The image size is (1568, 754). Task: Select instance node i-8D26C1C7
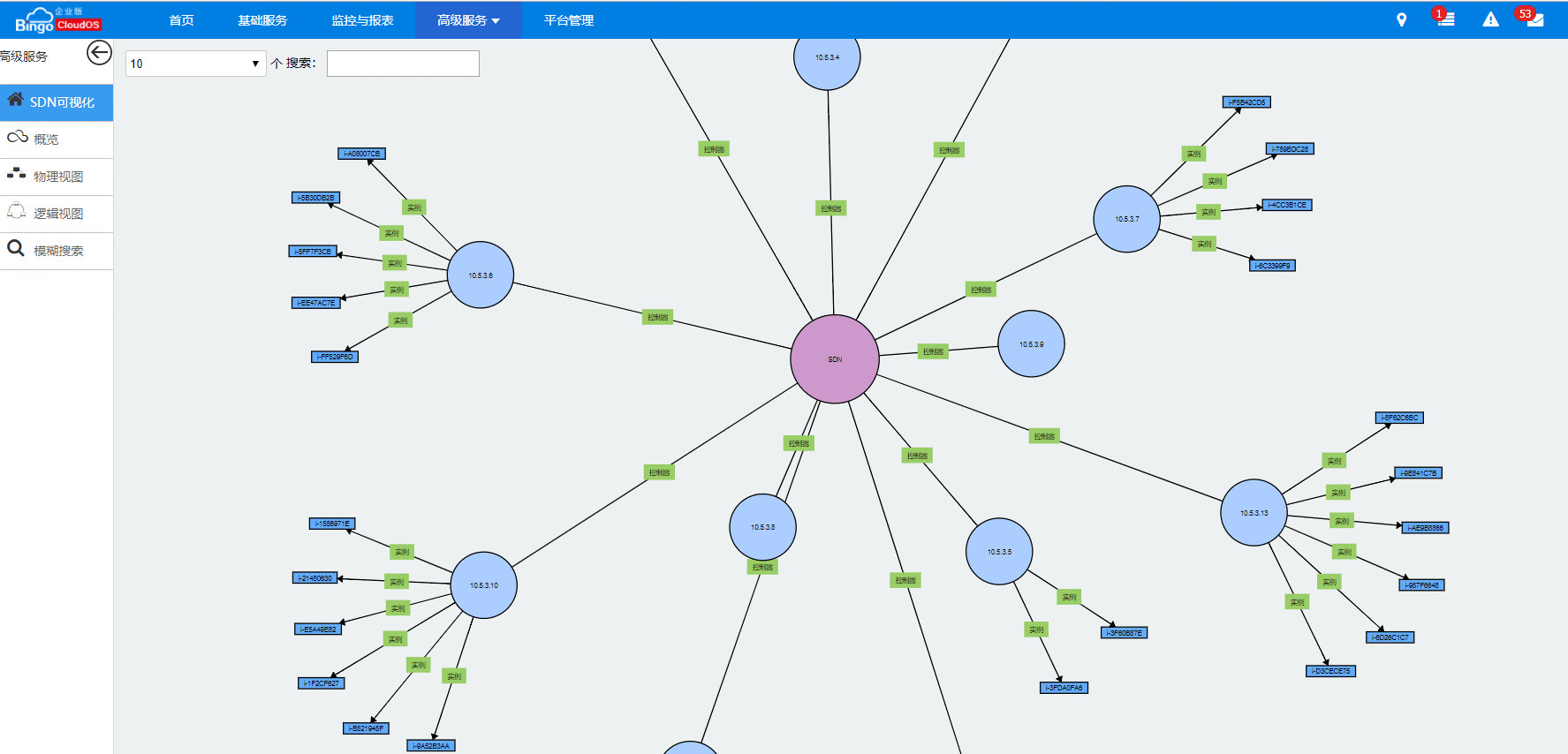pyautogui.click(x=1390, y=637)
